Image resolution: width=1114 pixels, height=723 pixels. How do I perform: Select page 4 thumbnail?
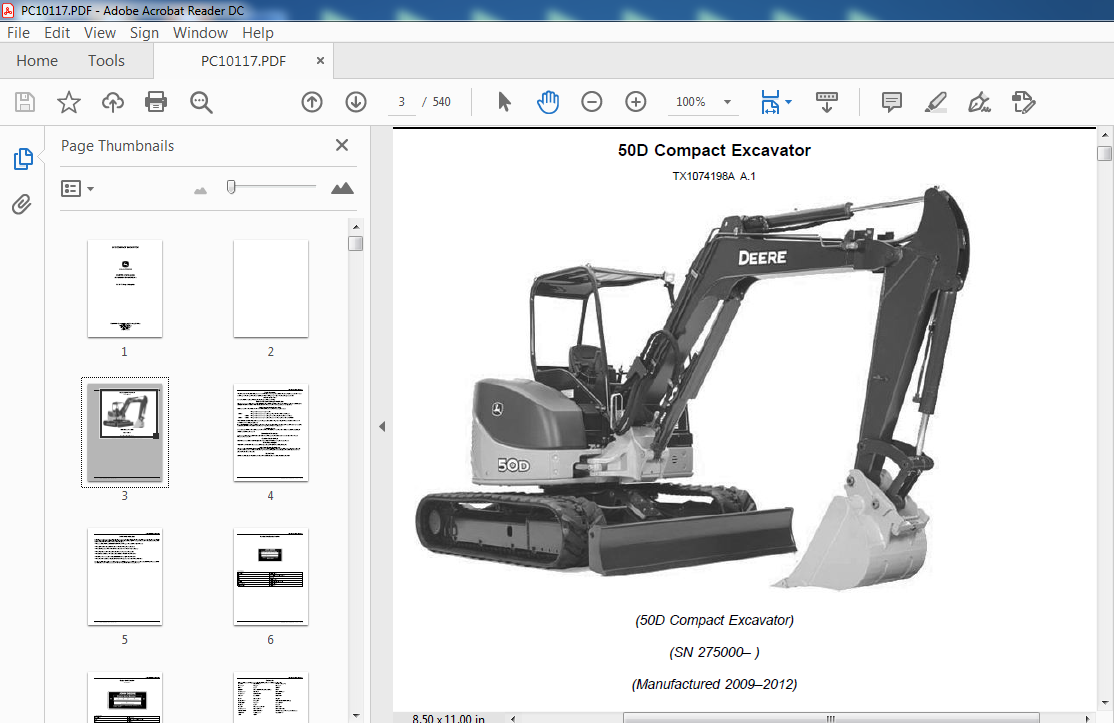tap(271, 432)
